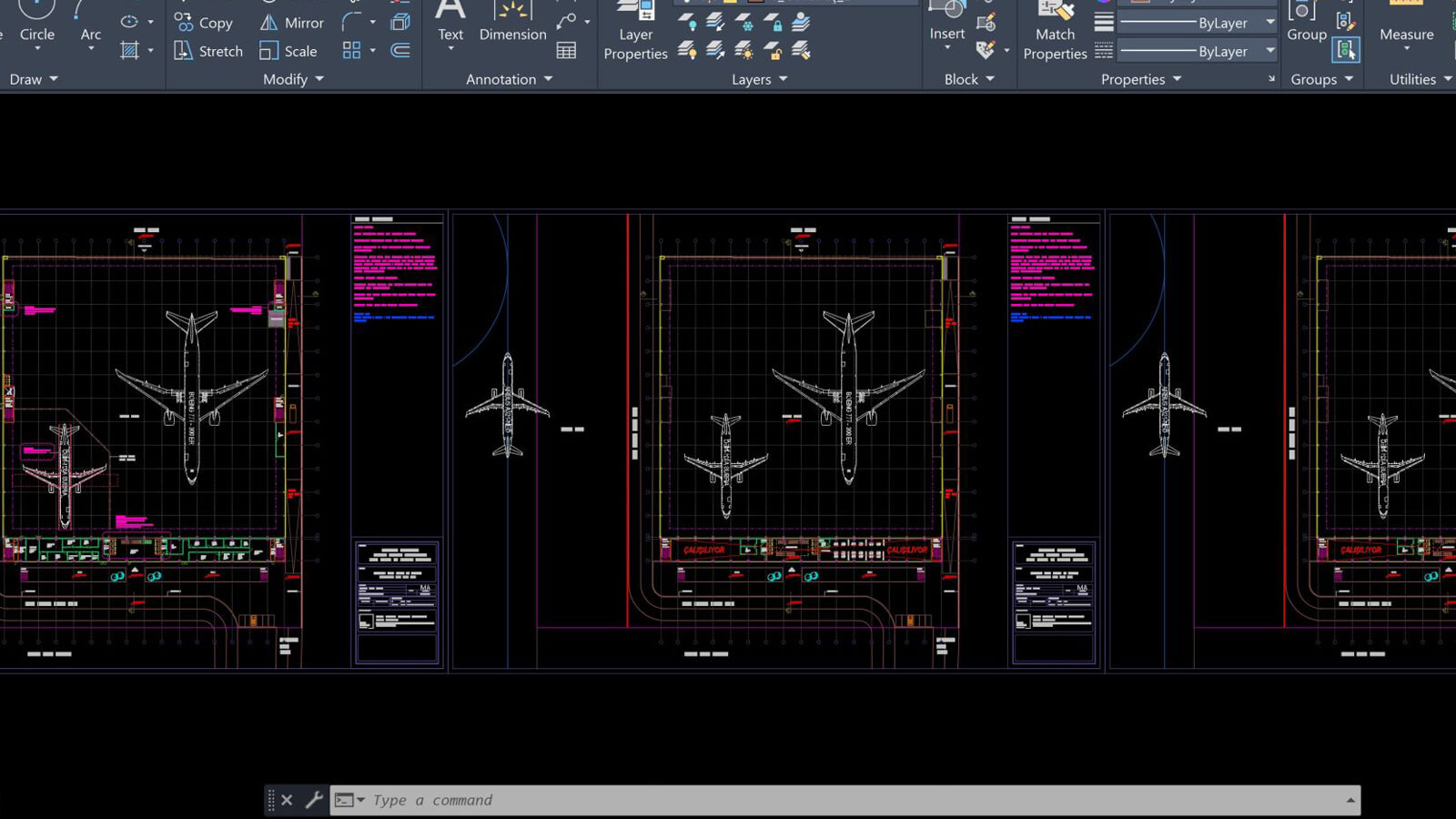Open the upper ByLayer lineweight dropdown

coord(1269,23)
